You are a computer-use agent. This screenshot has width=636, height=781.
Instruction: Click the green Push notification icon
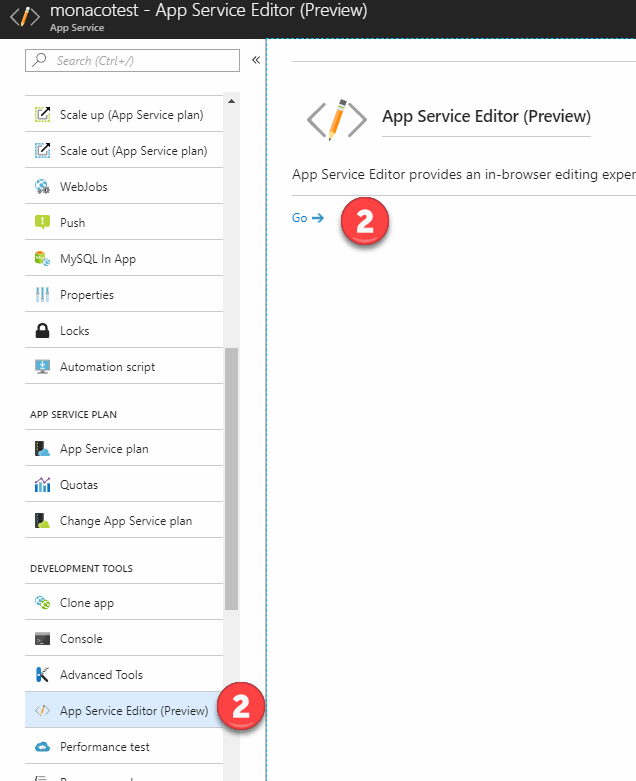42,222
